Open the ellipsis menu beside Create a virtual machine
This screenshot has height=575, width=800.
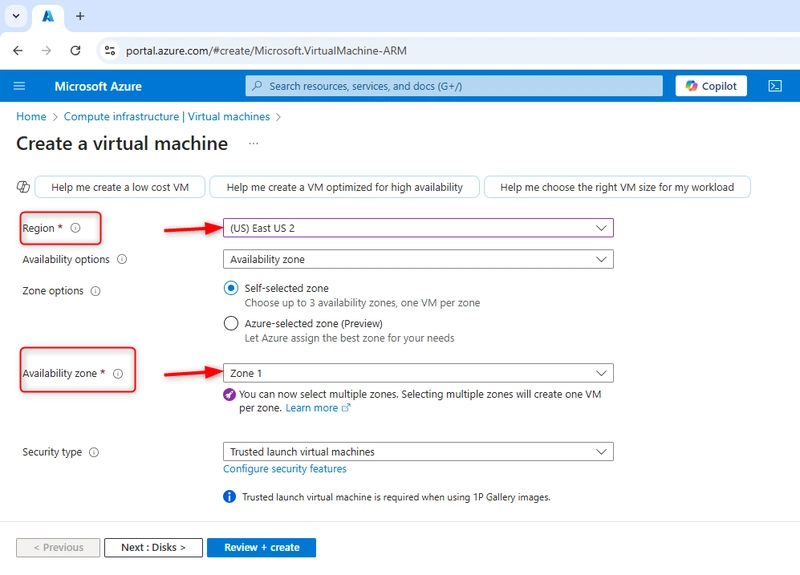pos(254,143)
